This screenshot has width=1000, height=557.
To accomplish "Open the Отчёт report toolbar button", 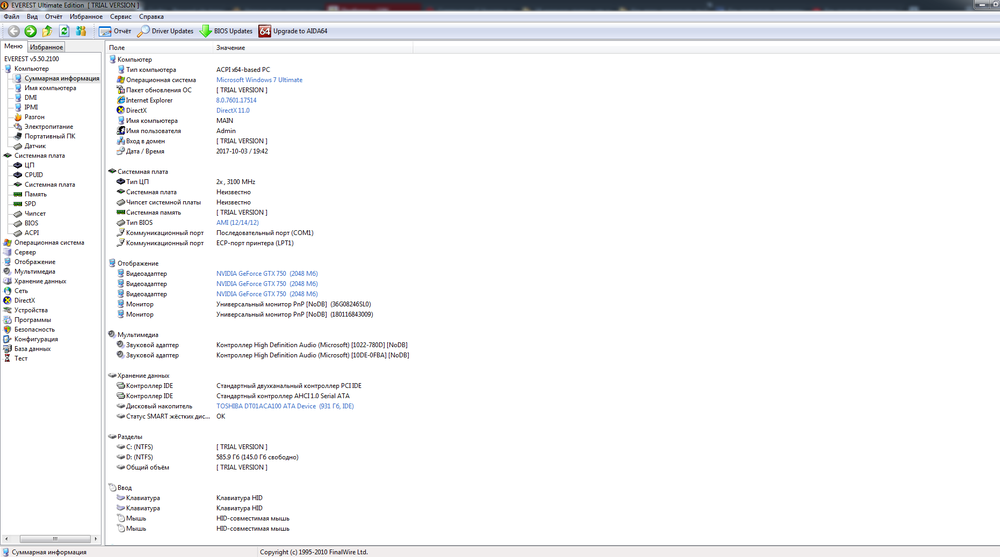I will click(x=115, y=31).
